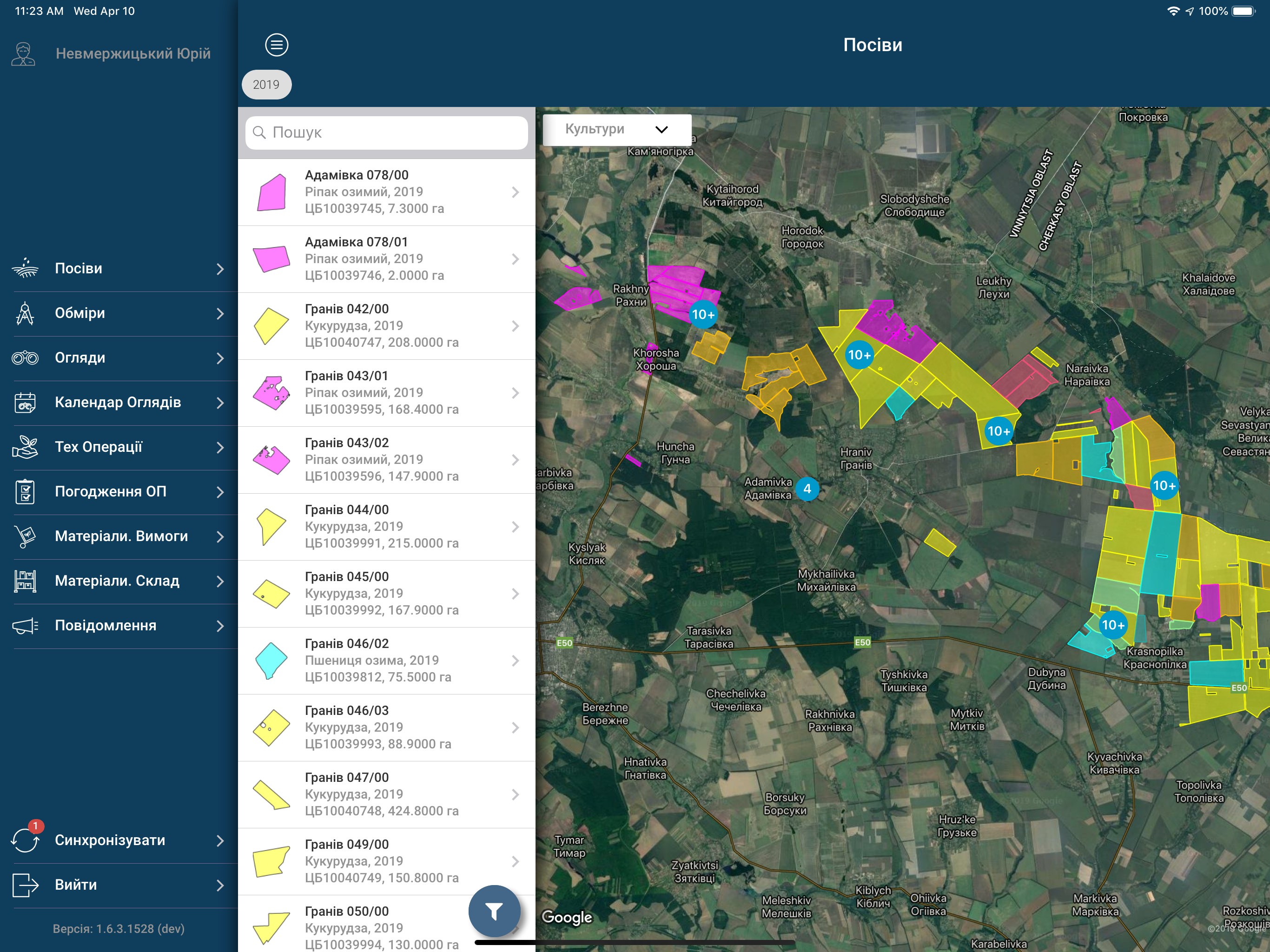This screenshot has height=952, width=1270.
Task: Click the Огляди binoculars icon
Action: point(25,358)
